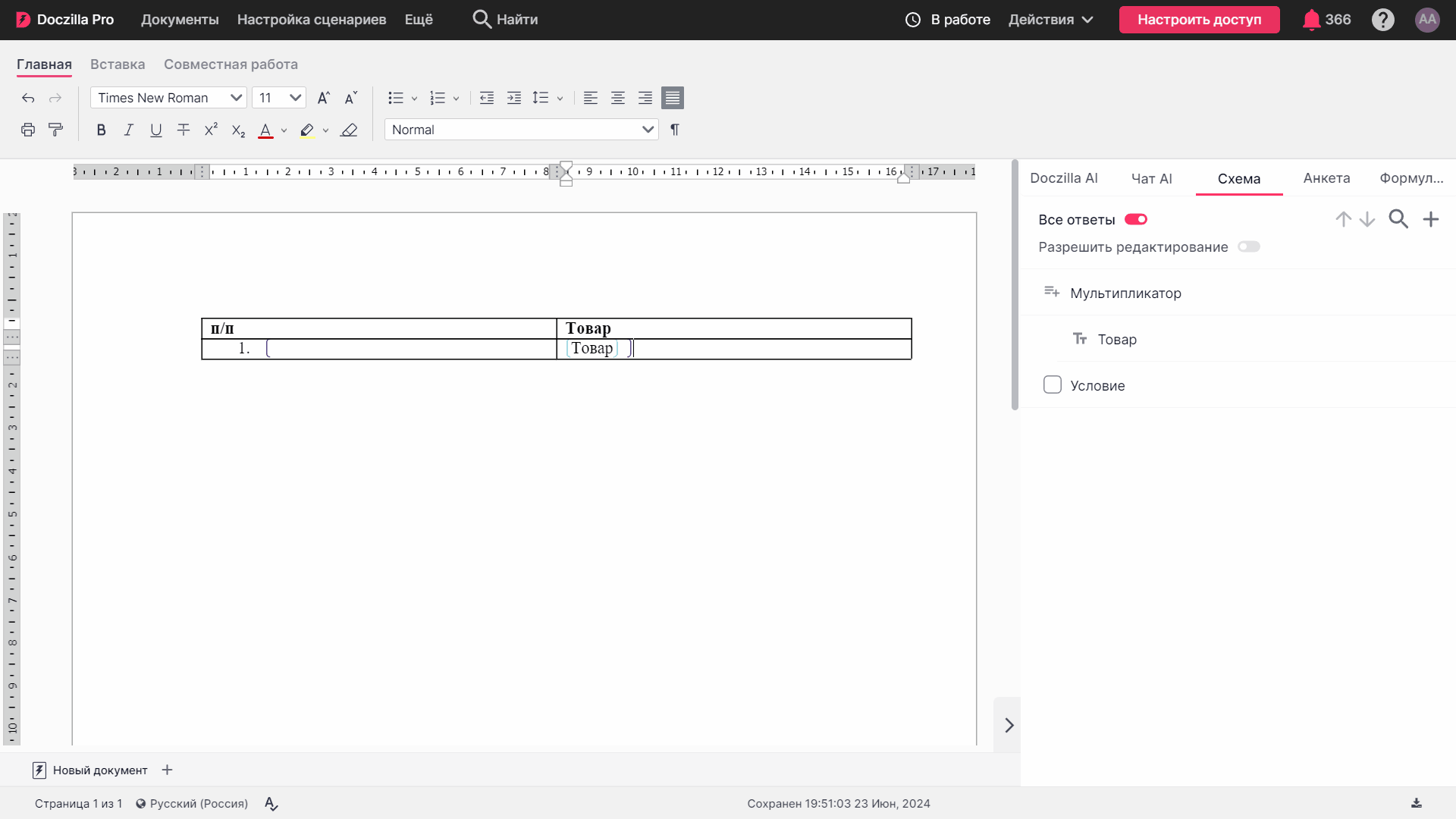The height and width of the screenshot is (819, 1456).
Task: Check the Условие checkbox
Action: 1053,384
